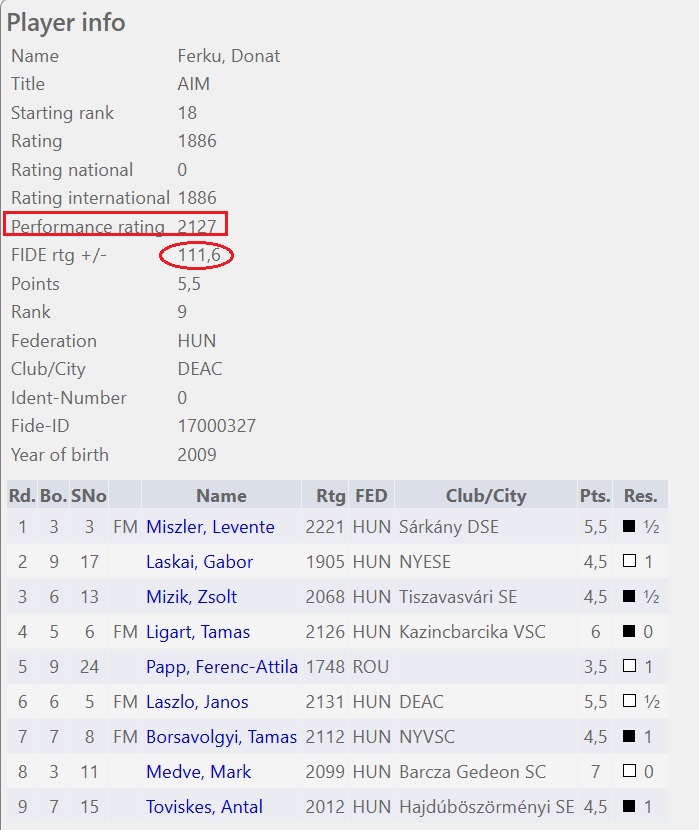Click the Fide-ID number 17000327
This screenshot has width=699, height=830.
pos(216,426)
